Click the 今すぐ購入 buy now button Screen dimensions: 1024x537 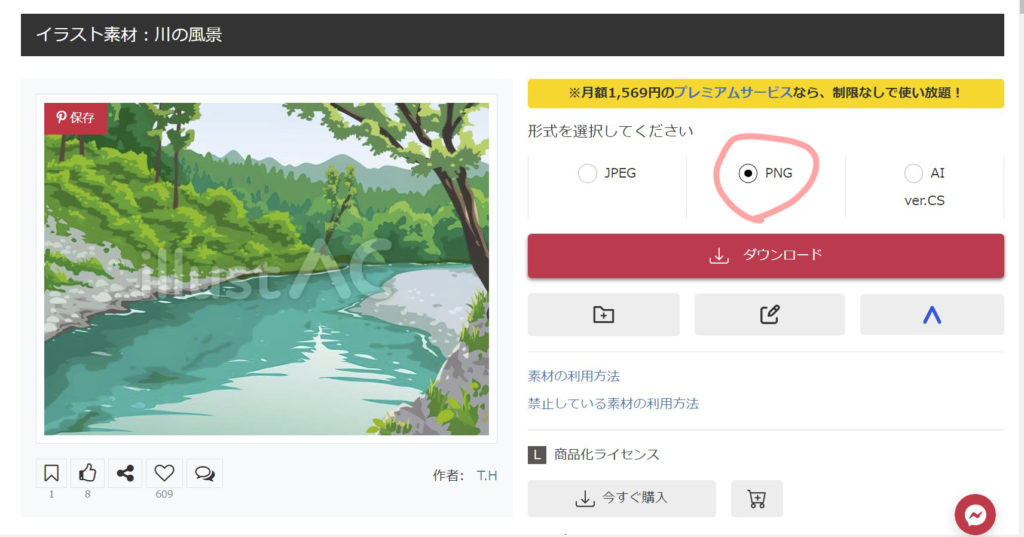[621, 498]
